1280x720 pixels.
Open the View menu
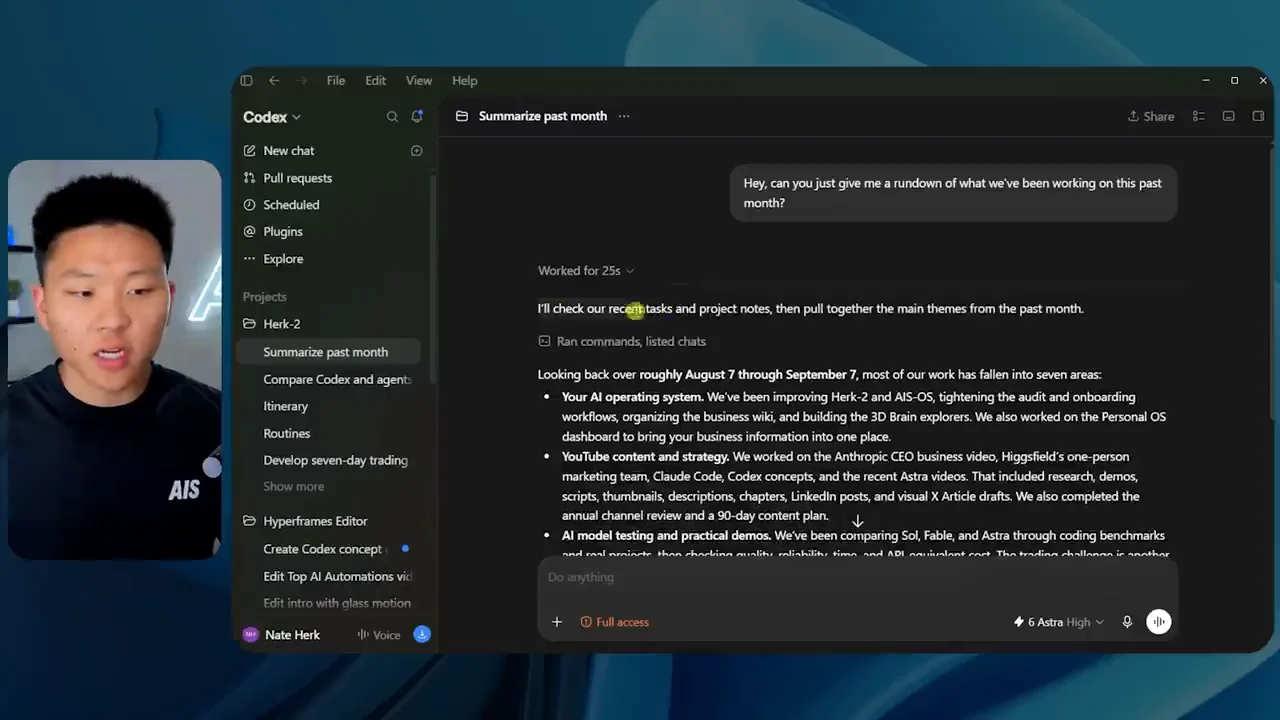click(419, 81)
